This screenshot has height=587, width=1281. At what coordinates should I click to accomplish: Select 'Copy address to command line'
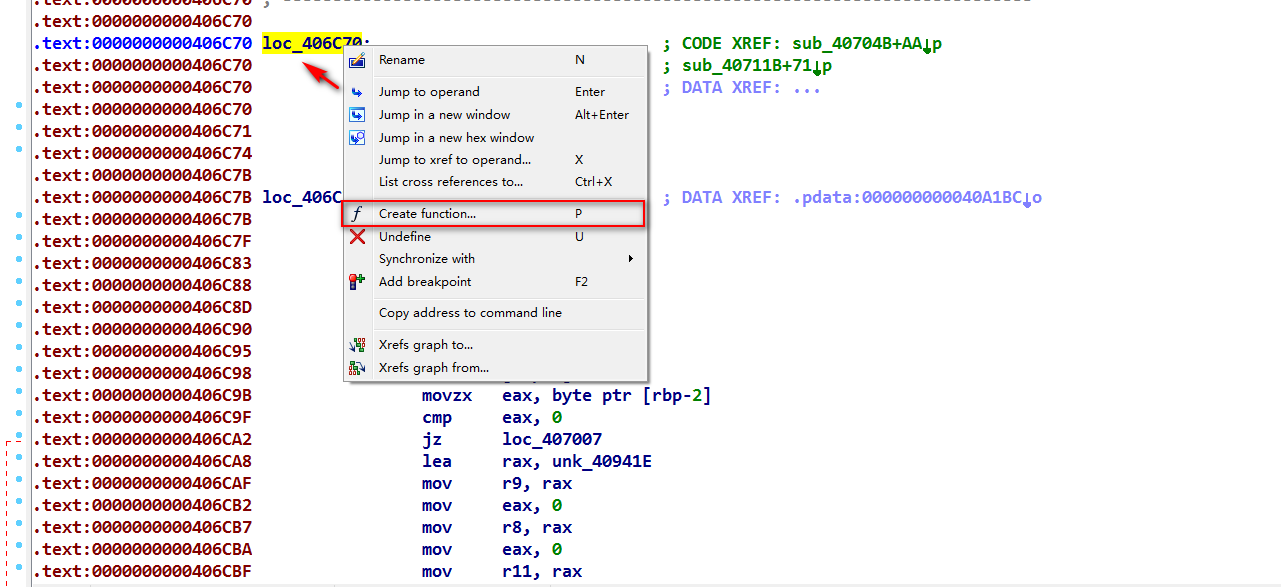pyautogui.click(x=470, y=313)
